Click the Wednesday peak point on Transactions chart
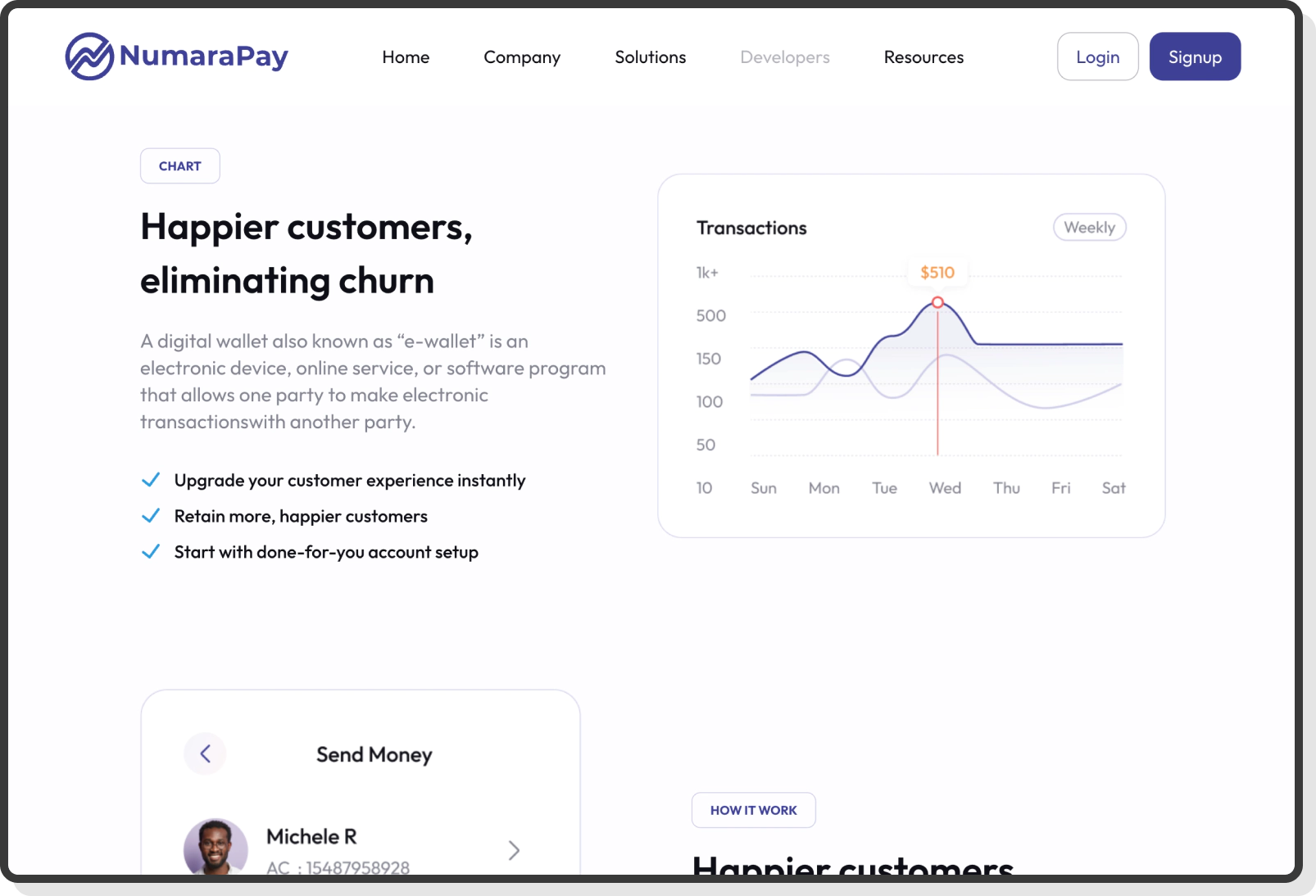 937,302
